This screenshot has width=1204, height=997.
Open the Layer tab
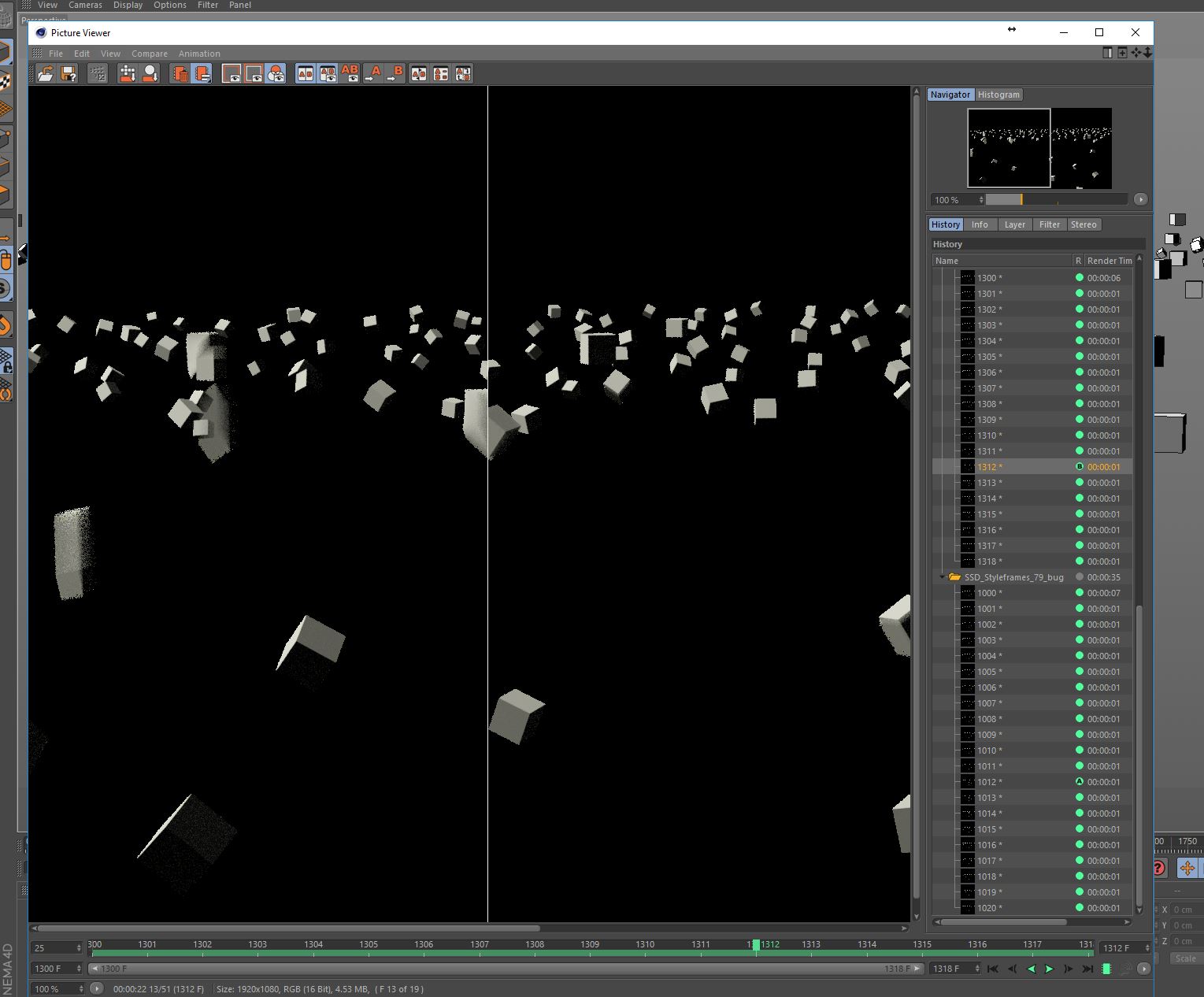pyautogui.click(x=1015, y=224)
